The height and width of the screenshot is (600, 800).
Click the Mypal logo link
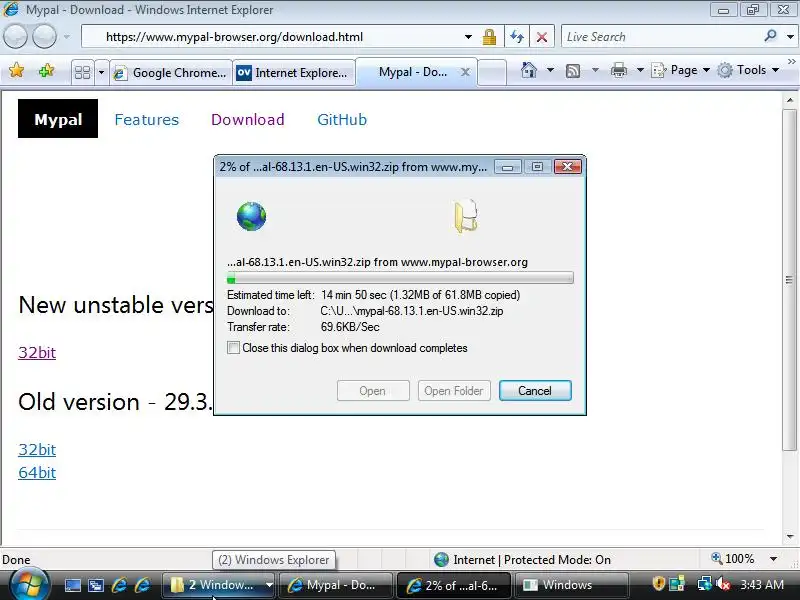58,118
